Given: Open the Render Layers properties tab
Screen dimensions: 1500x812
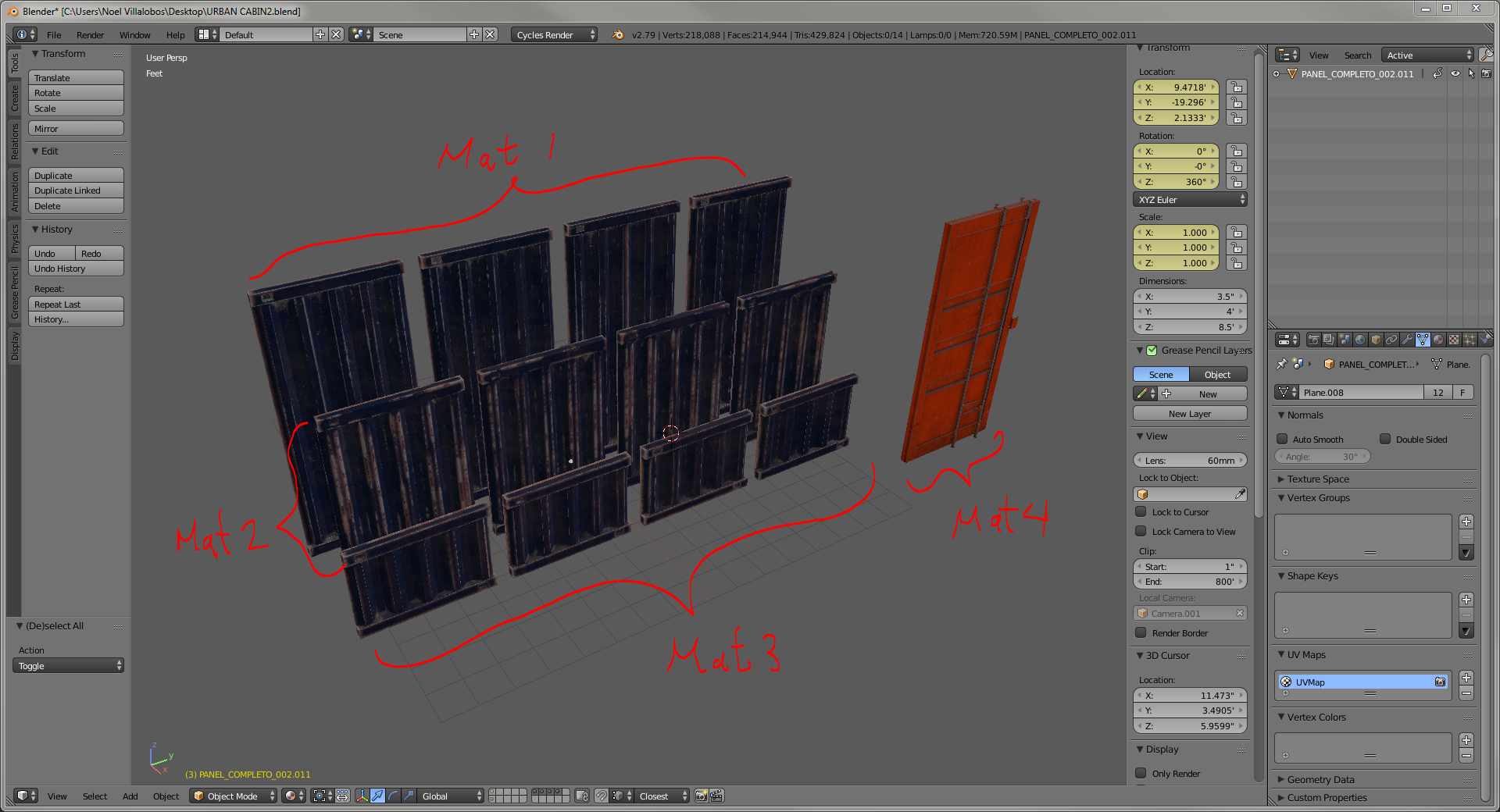Looking at the screenshot, I should 1329,340.
